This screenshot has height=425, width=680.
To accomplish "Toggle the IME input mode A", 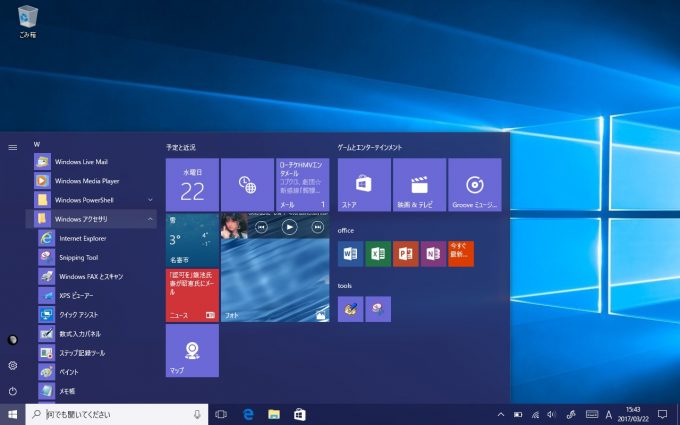I will point(609,415).
